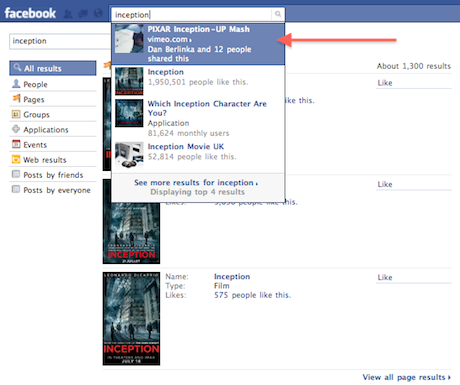Select the All results filter
The width and height of the screenshot is (460, 385).
tap(53, 68)
